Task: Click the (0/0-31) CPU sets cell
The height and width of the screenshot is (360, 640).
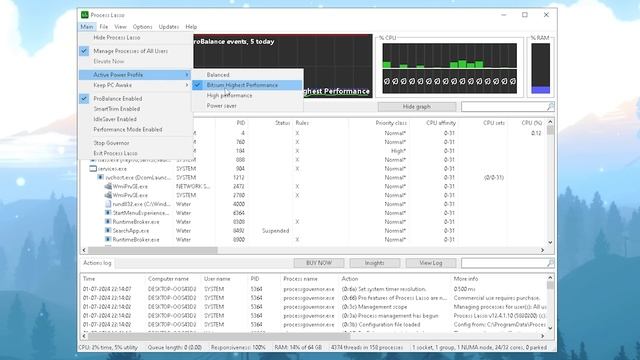Action: click(x=493, y=178)
